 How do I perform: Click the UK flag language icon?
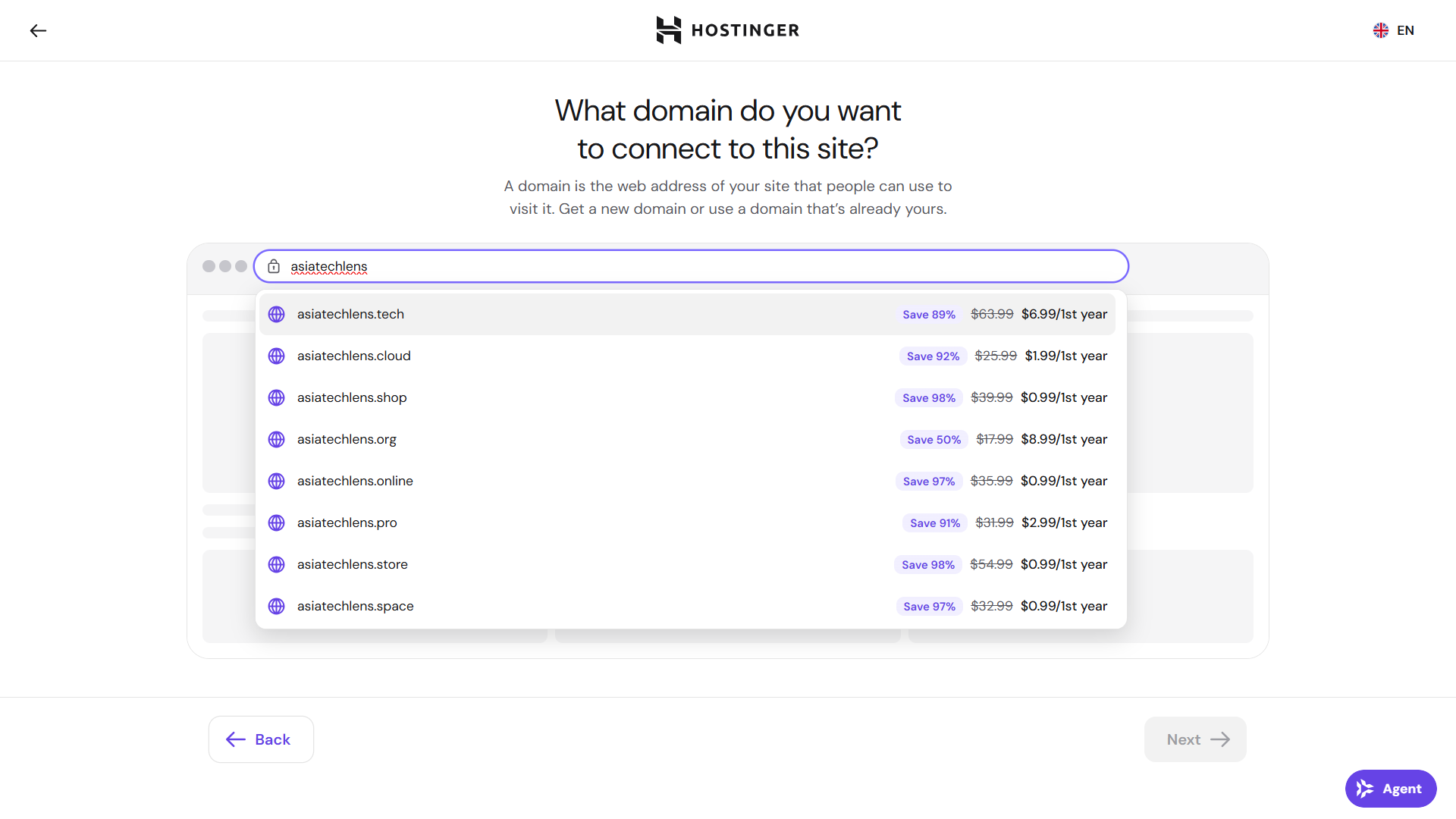pyautogui.click(x=1381, y=30)
